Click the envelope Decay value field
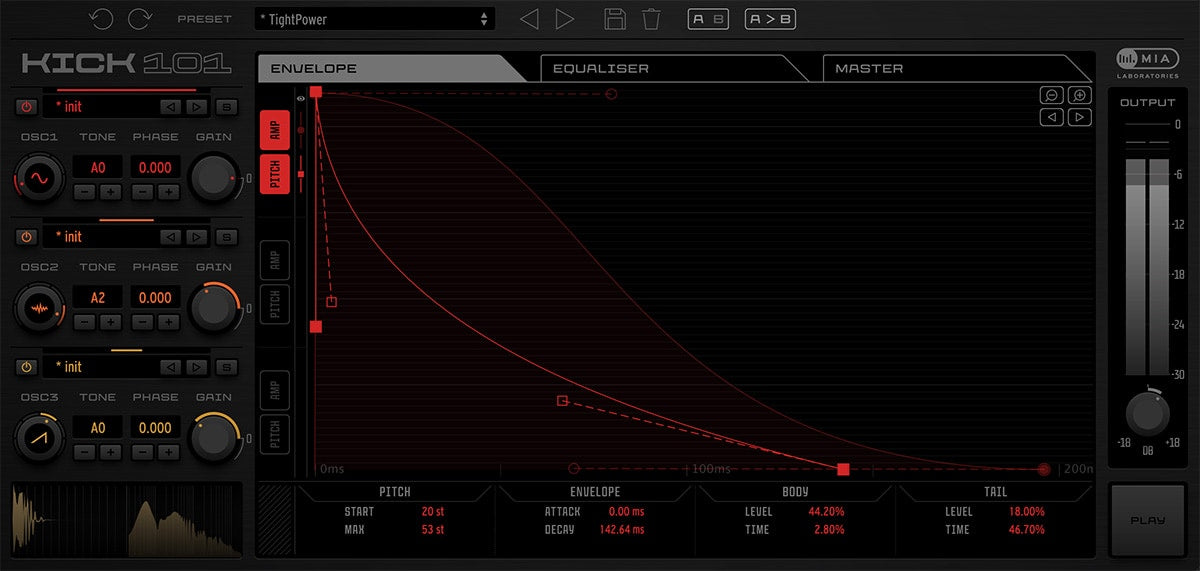 (621, 530)
